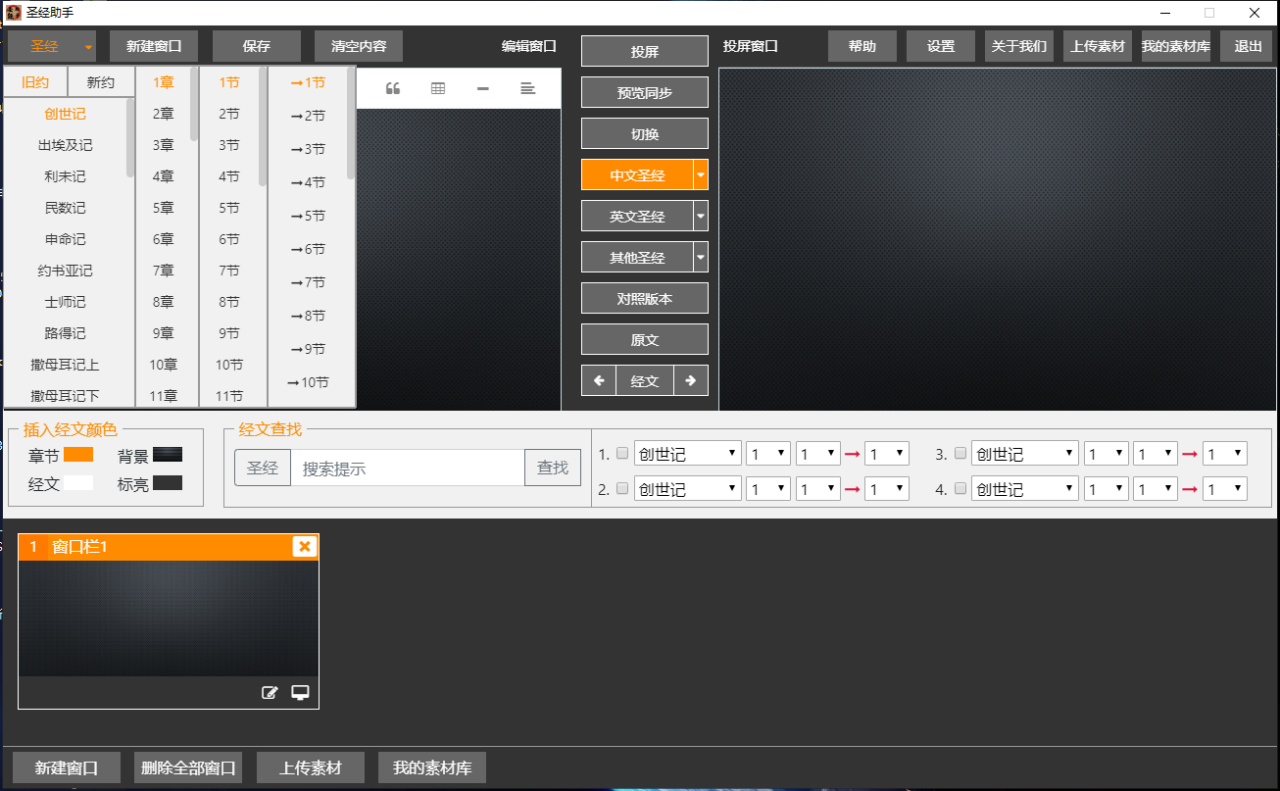Click the 投屏 button
Image resolution: width=1280 pixels, height=791 pixels.
(644, 52)
